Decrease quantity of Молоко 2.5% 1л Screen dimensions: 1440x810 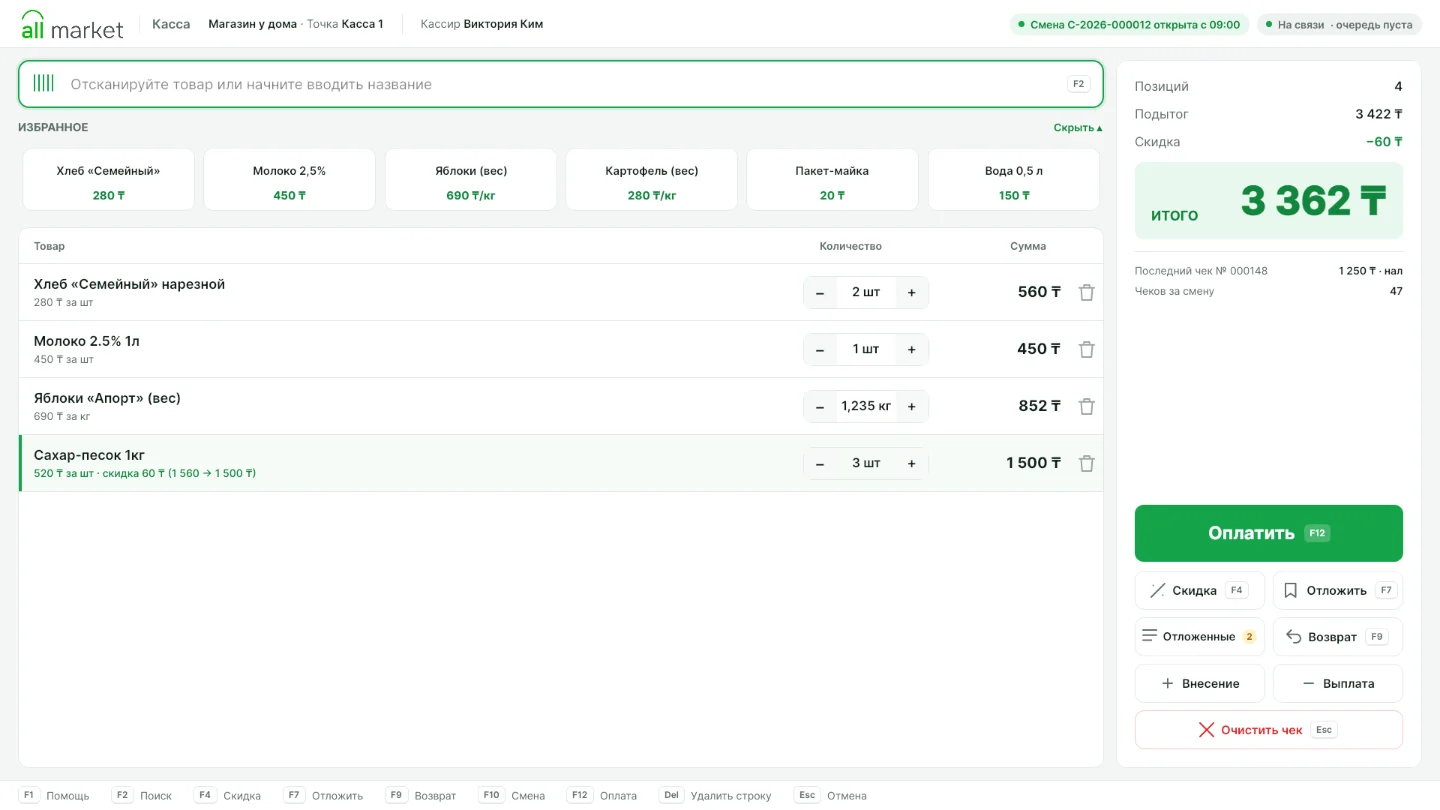[820, 349]
